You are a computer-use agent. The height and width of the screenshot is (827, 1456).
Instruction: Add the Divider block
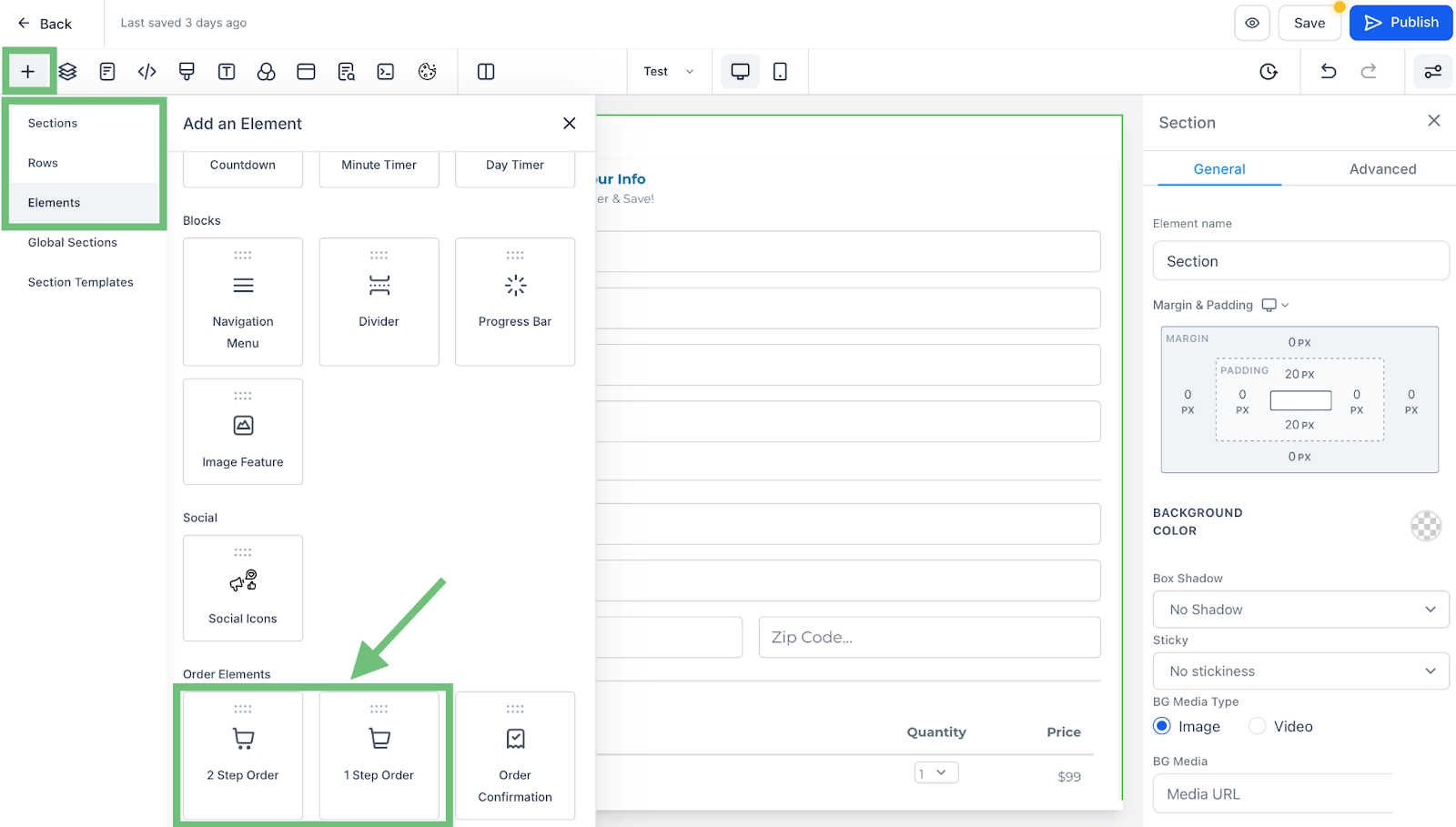(379, 302)
